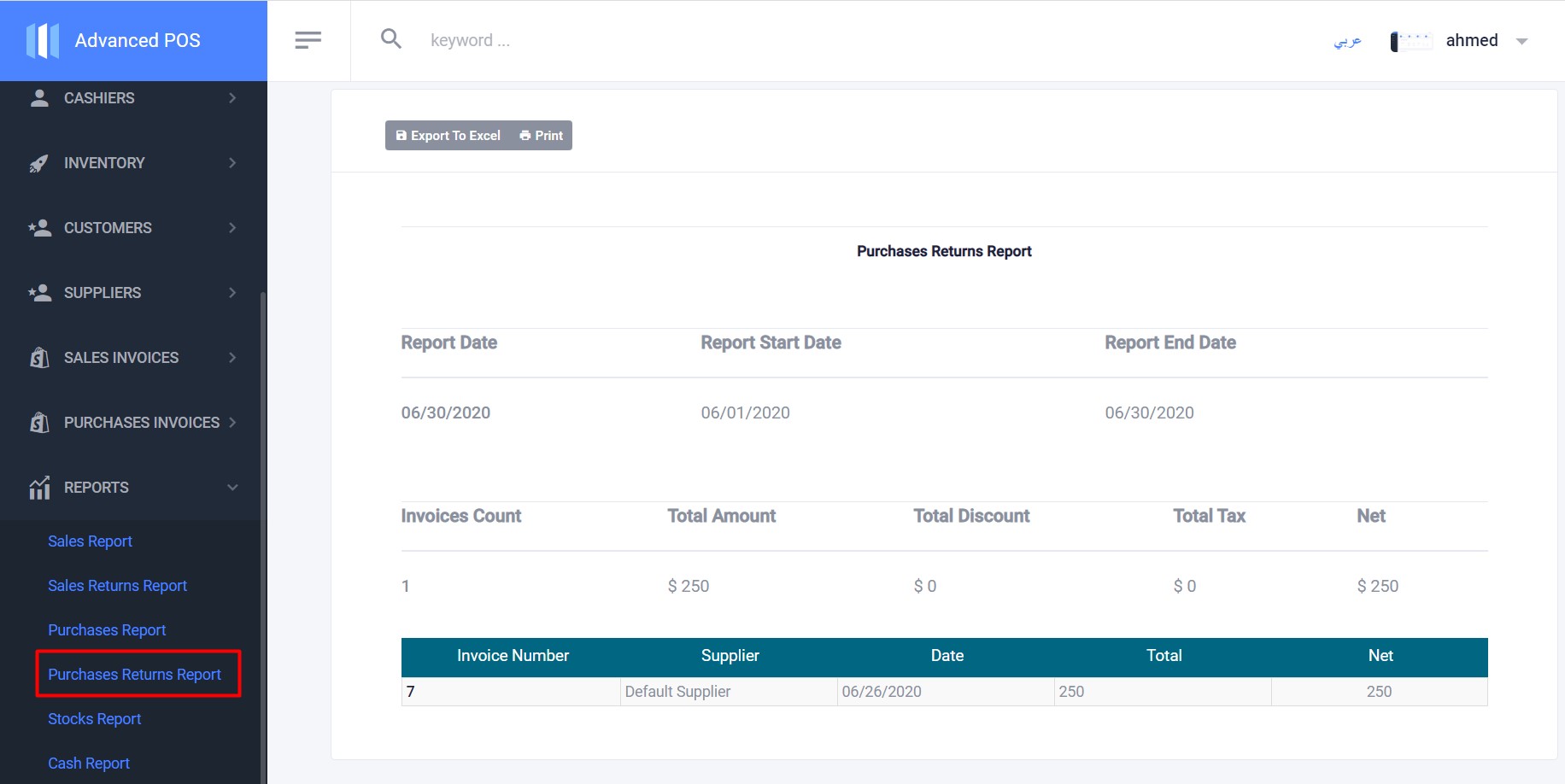Click the Sales Invoices bag icon
The image size is (1565, 784).
click(39, 358)
